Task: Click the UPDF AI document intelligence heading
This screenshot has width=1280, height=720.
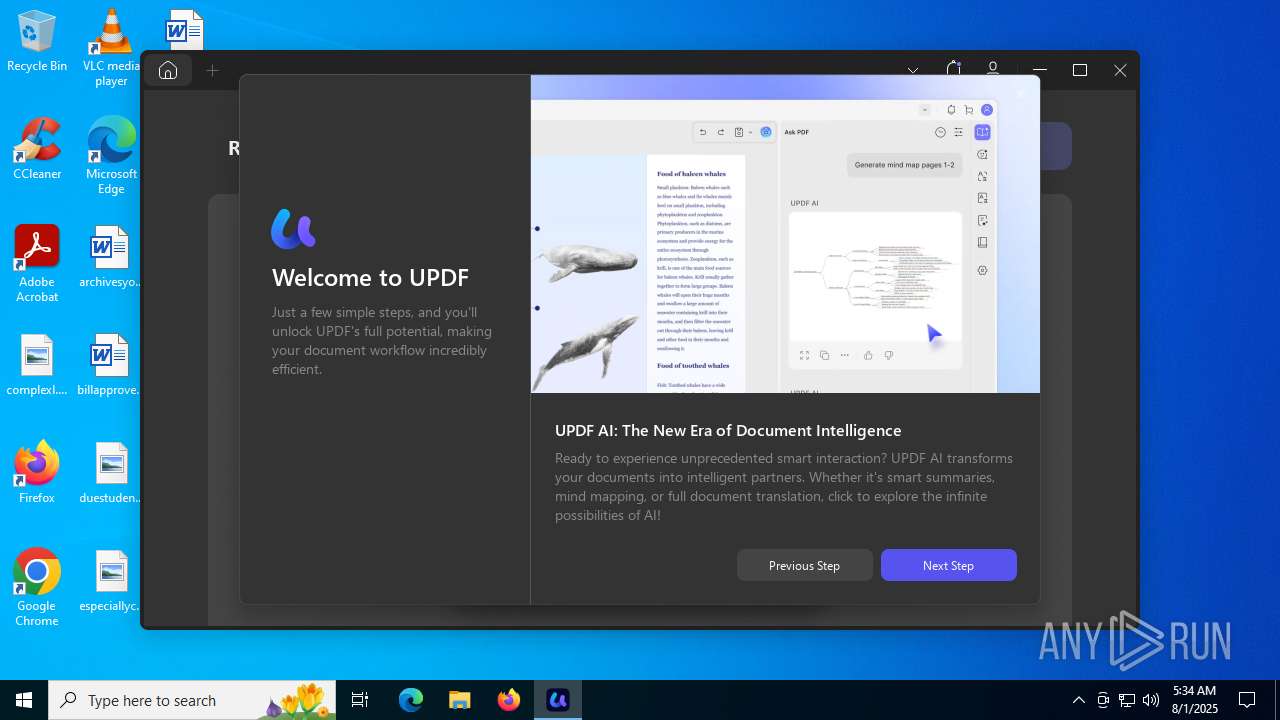Action: pos(728,431)
